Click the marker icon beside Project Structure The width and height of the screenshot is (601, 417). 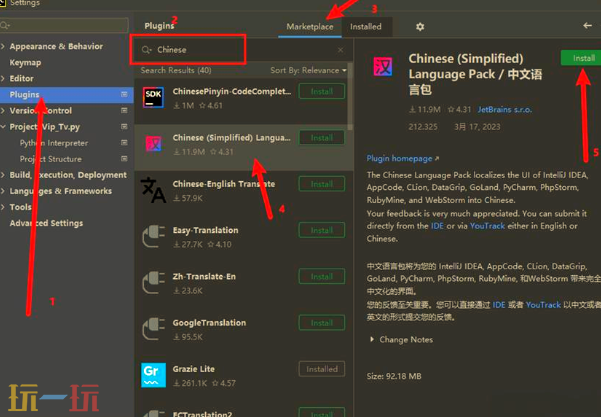124,159
